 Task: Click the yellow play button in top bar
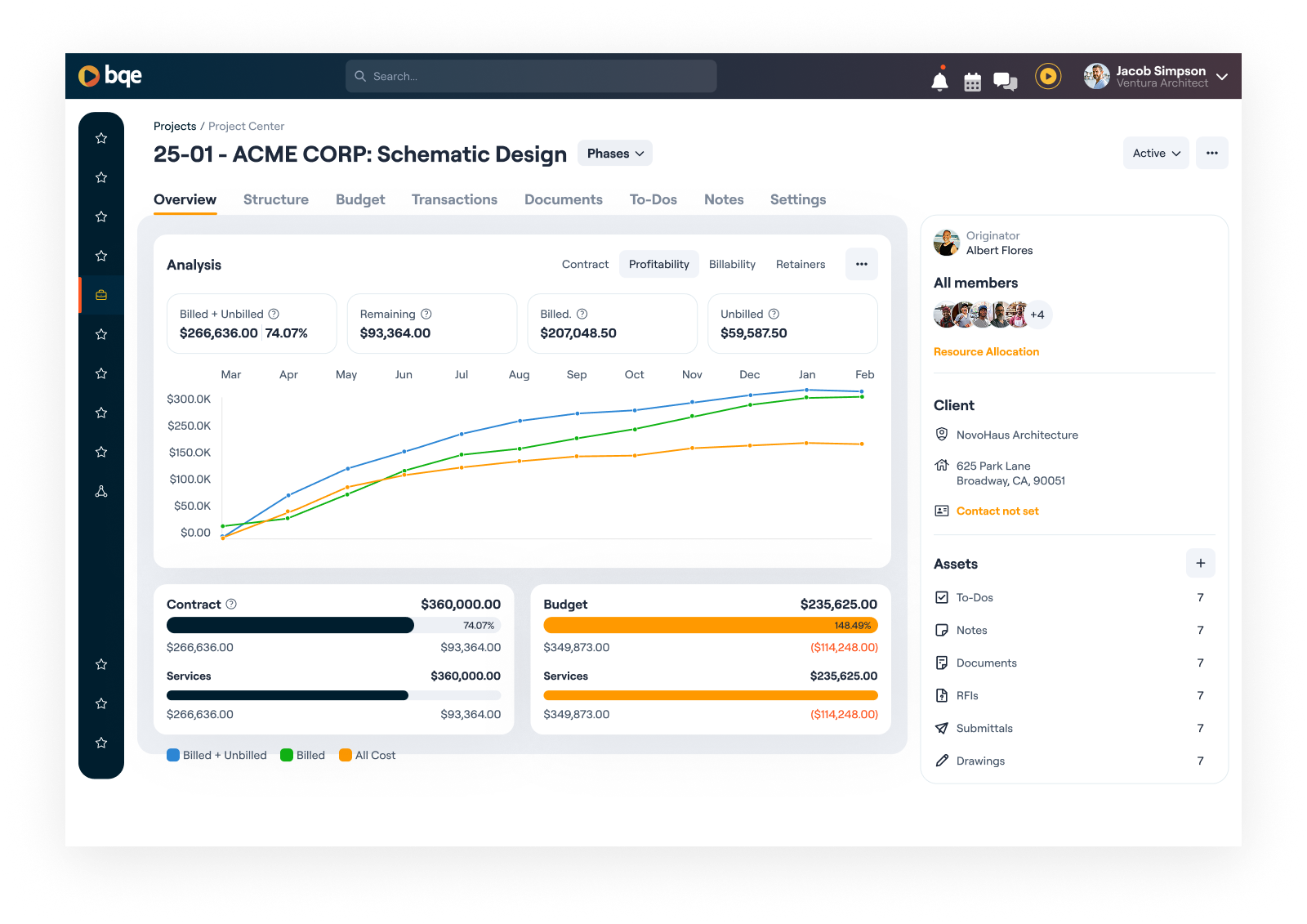(x=1048, y=75)
